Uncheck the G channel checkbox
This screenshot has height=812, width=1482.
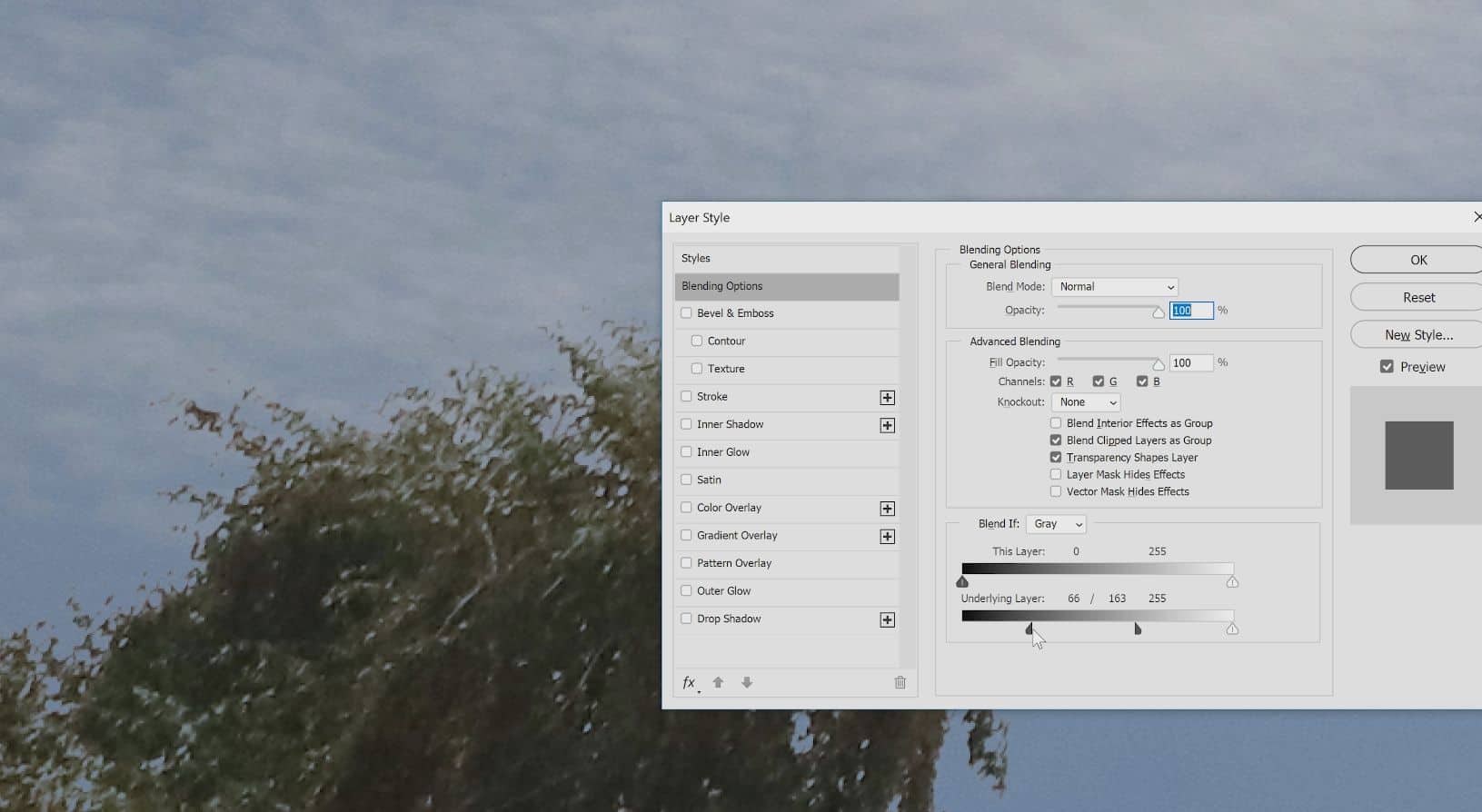point(1099,381)
